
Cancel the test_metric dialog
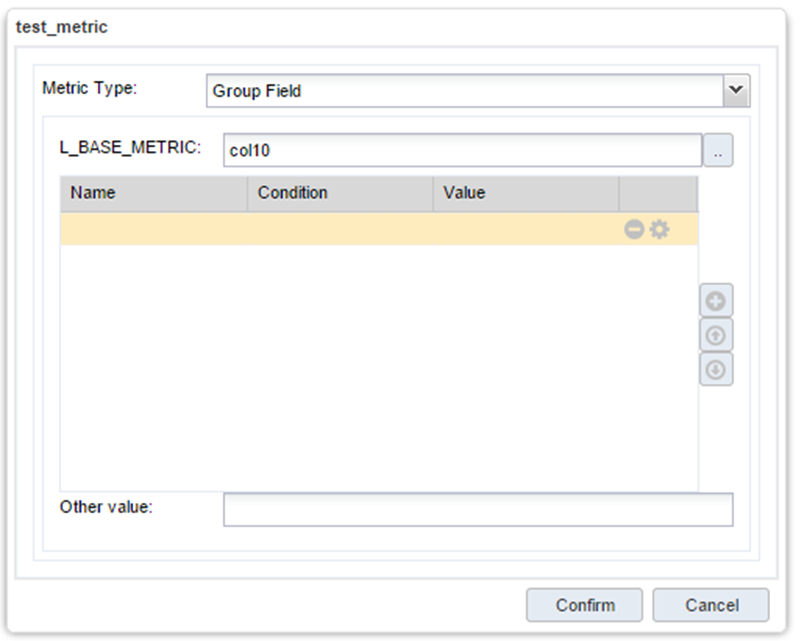pos(710,605)
